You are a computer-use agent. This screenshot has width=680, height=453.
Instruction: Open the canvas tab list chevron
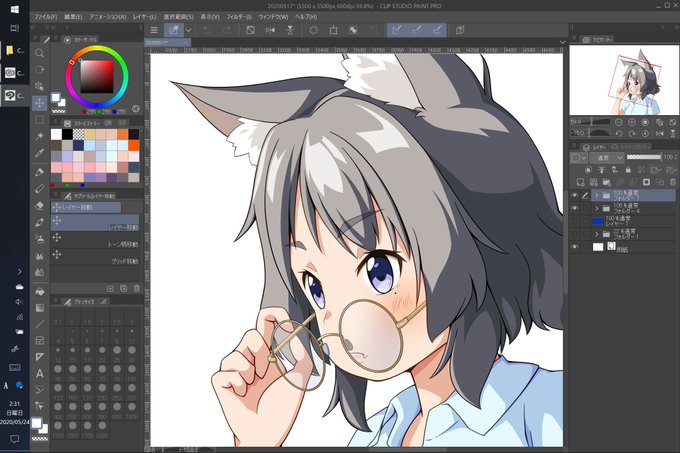pos(562,42)
